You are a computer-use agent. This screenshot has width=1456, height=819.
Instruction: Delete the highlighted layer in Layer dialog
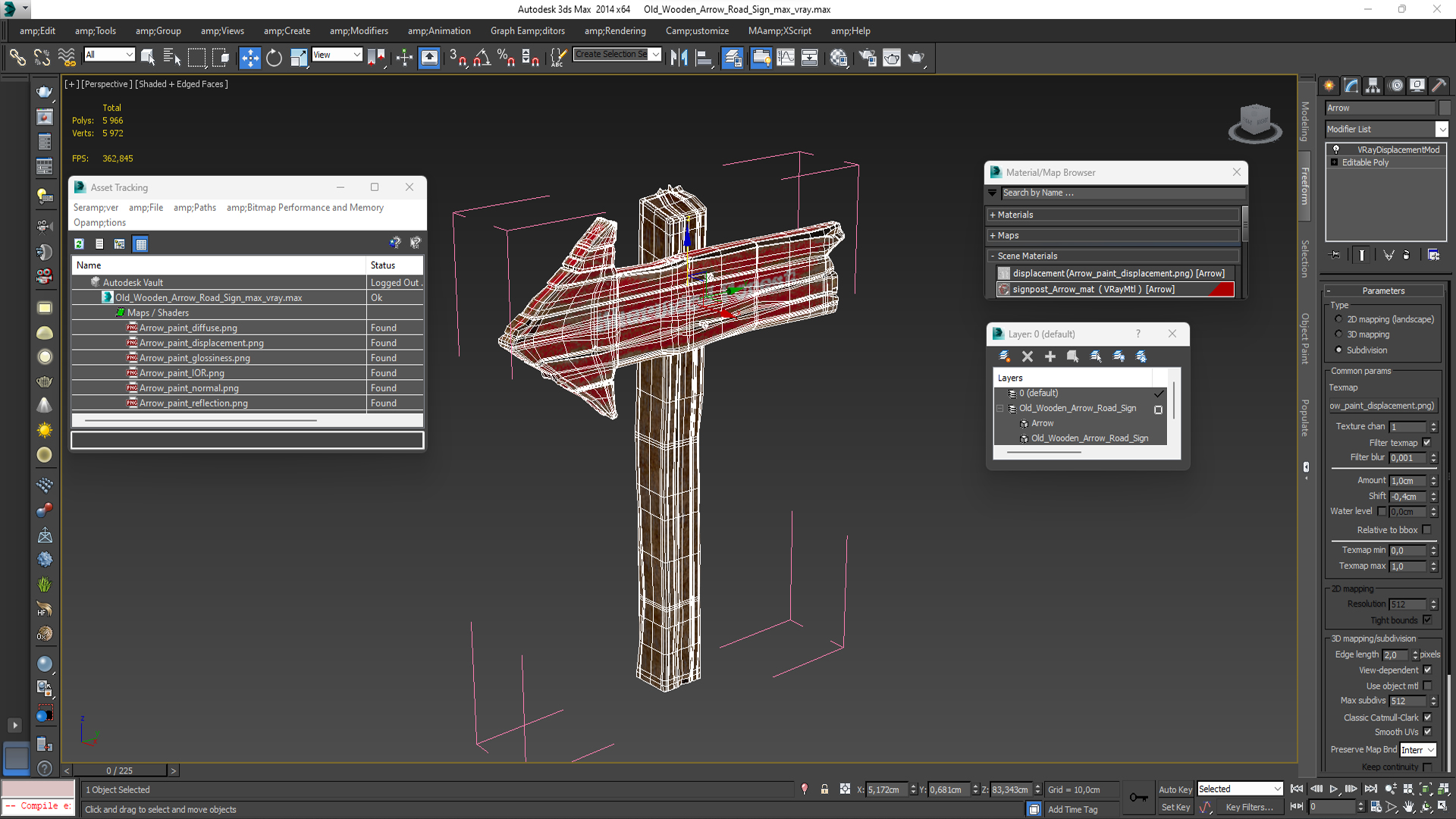[1028, 356]
